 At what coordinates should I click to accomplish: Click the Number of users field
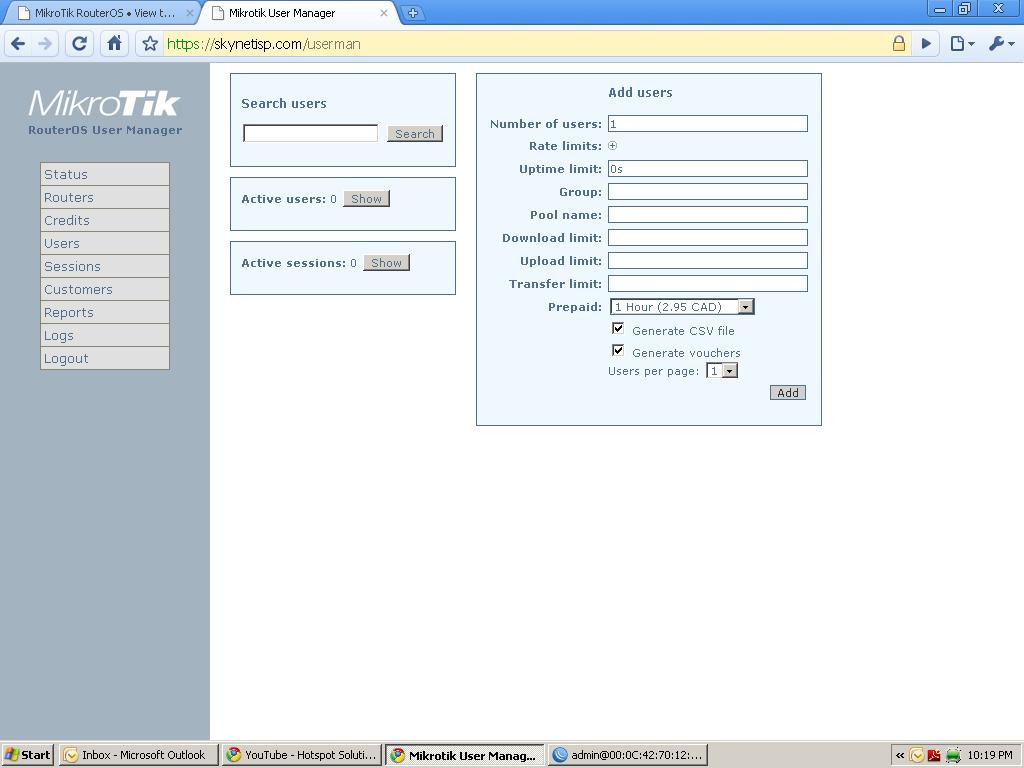(708, 123)
